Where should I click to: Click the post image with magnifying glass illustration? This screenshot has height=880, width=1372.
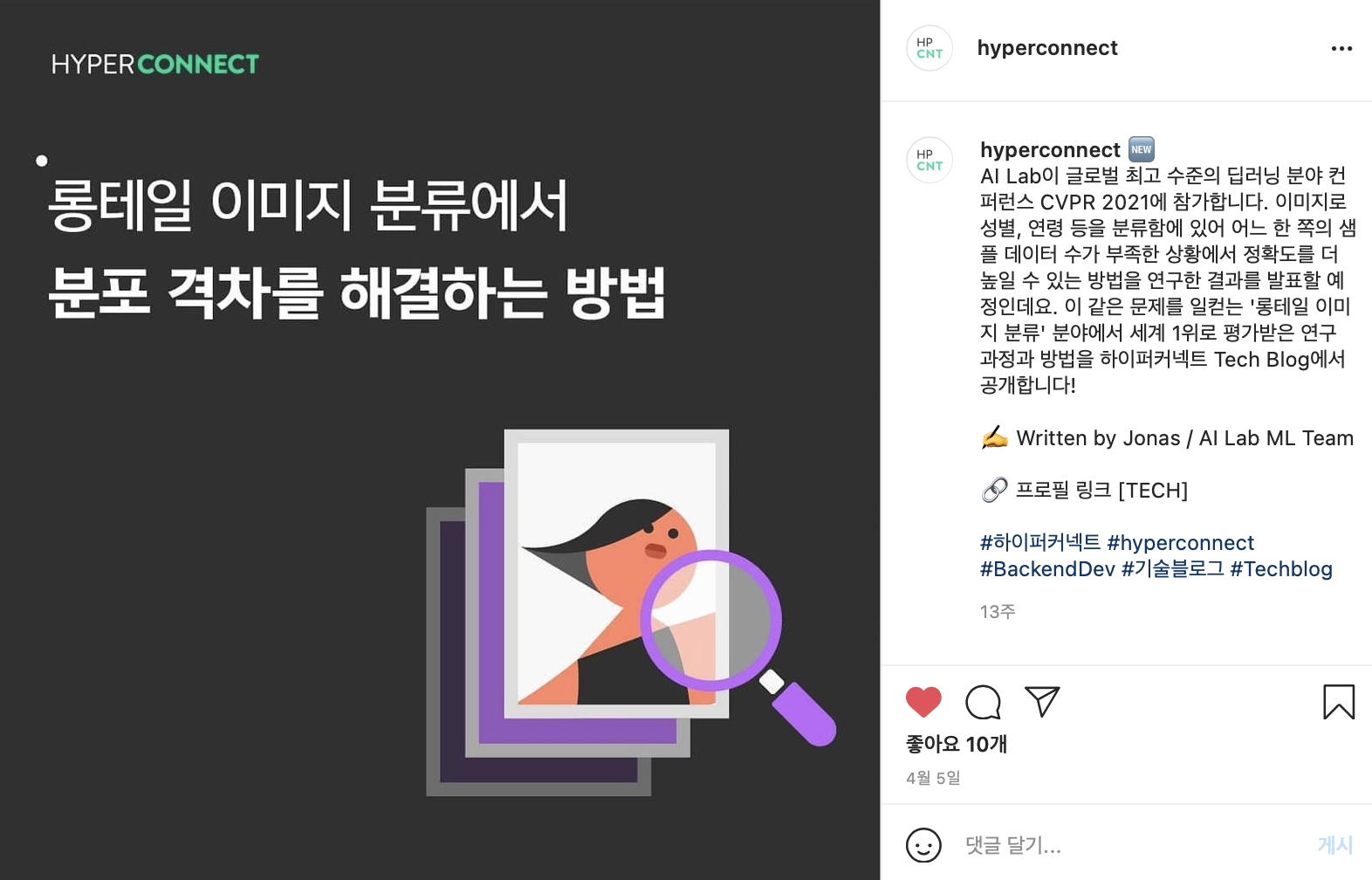point(440,440)
